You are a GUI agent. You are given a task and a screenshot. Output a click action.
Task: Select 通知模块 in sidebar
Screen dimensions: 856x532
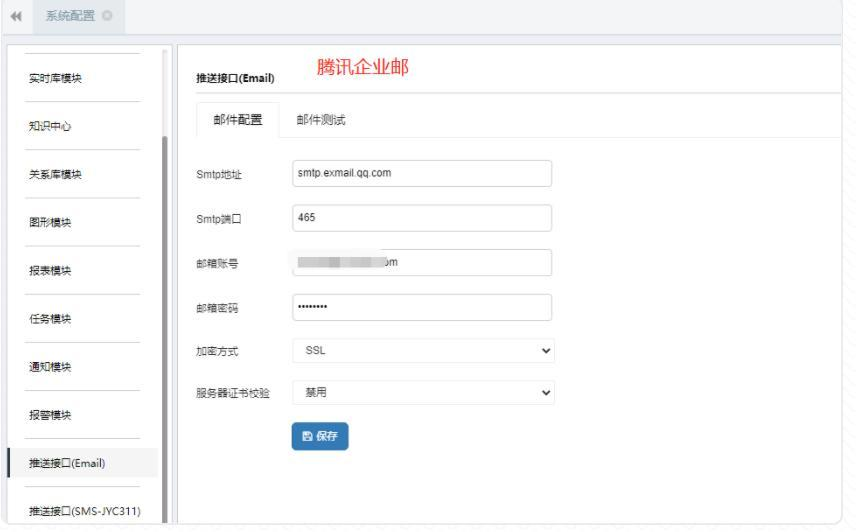(50, 367)
